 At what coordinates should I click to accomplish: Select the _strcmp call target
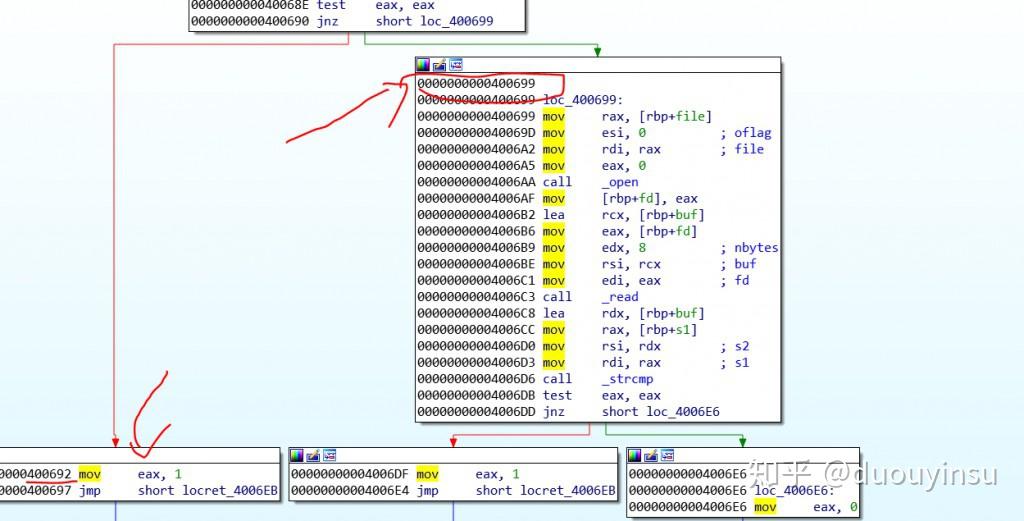click(x=627, y=379)
